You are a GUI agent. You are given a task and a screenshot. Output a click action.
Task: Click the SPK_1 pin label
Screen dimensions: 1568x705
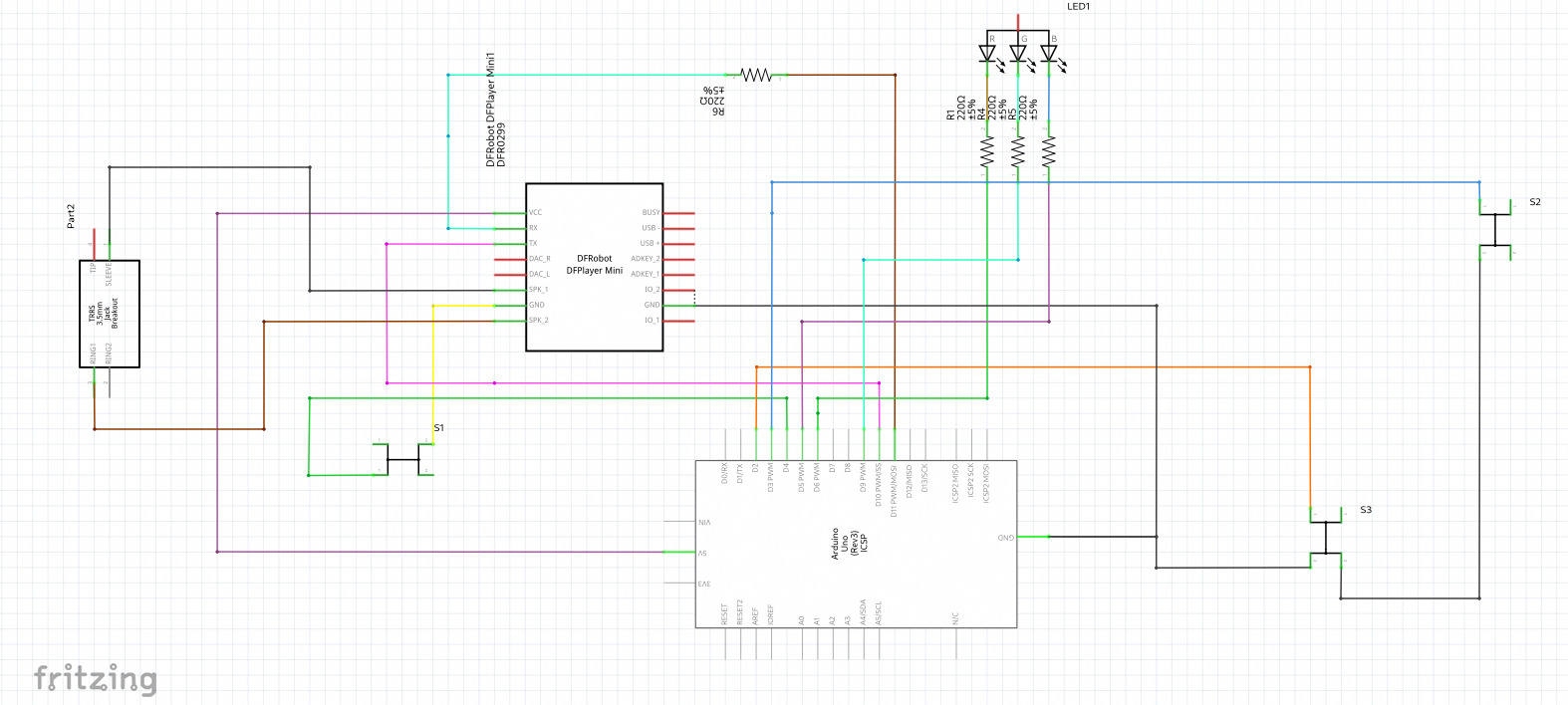(x=538, y=290)
